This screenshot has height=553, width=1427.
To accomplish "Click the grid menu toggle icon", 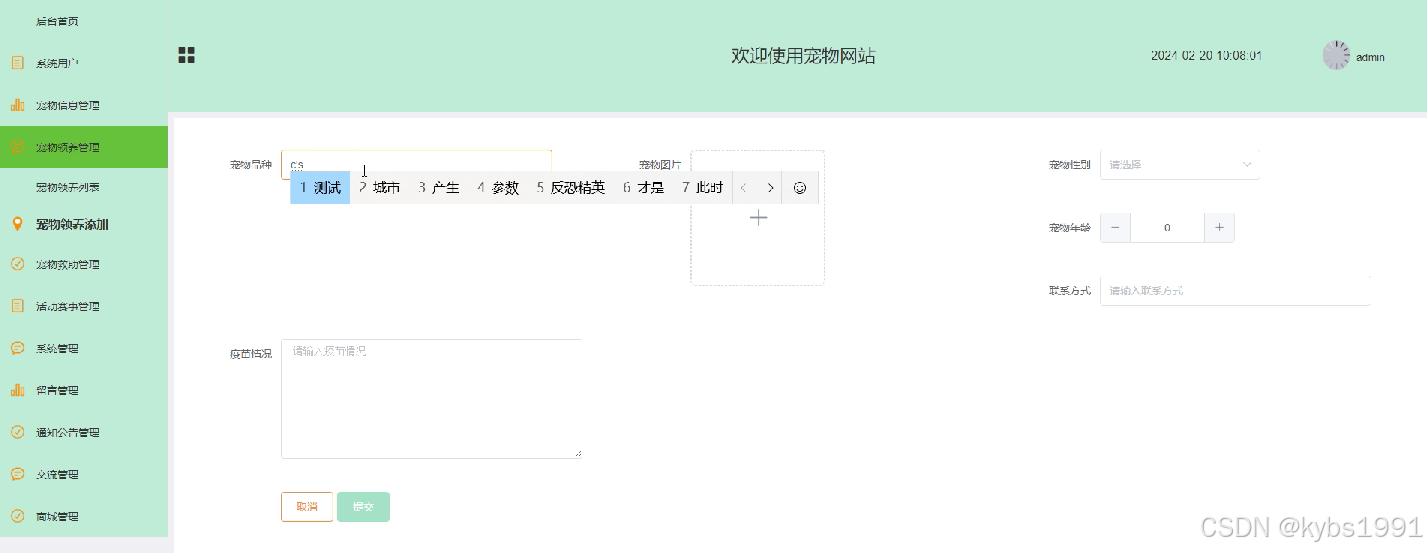I will pyautogui.click(x=186, y=55).
